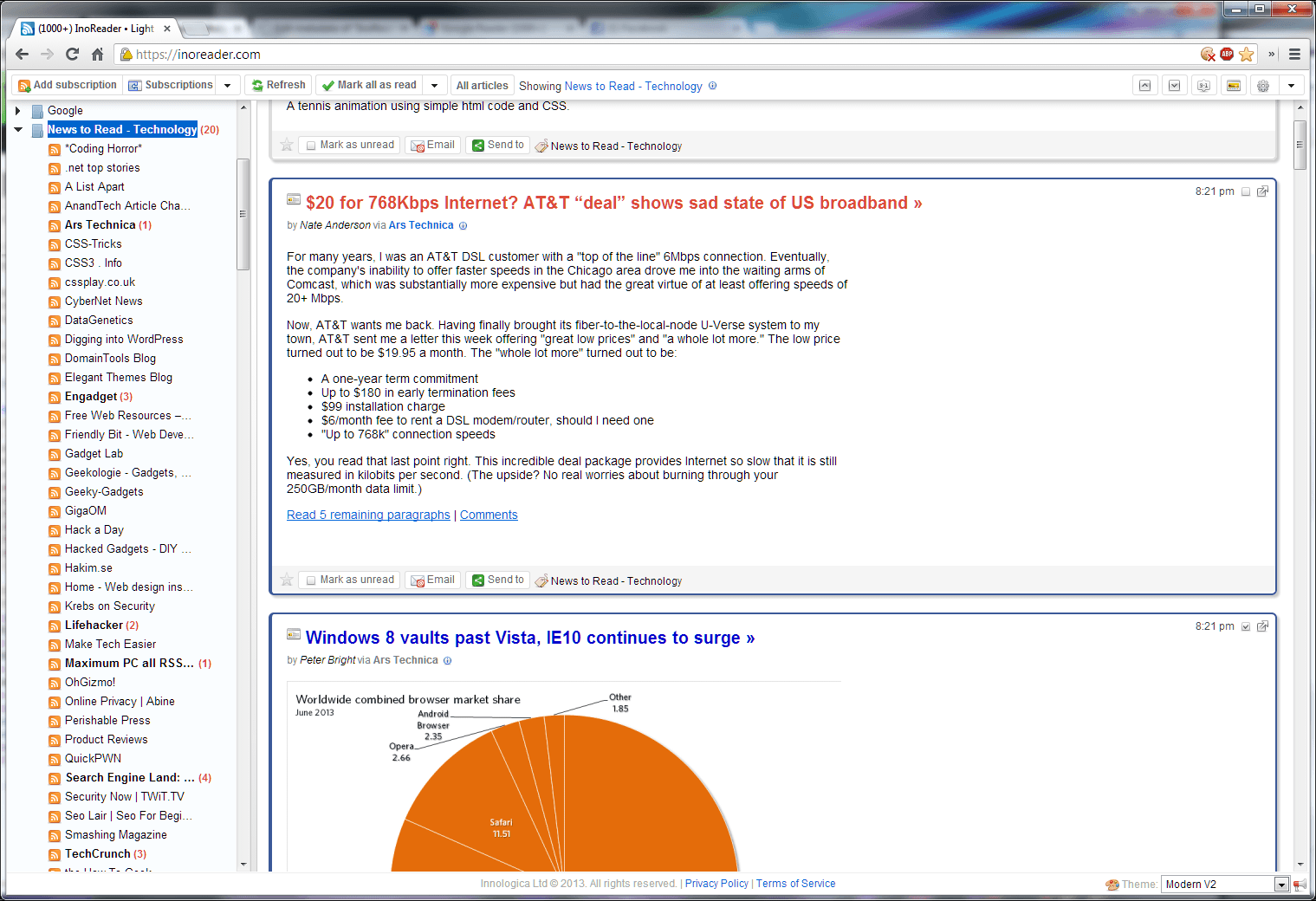Open the Terms of Service link in footer

795,884
